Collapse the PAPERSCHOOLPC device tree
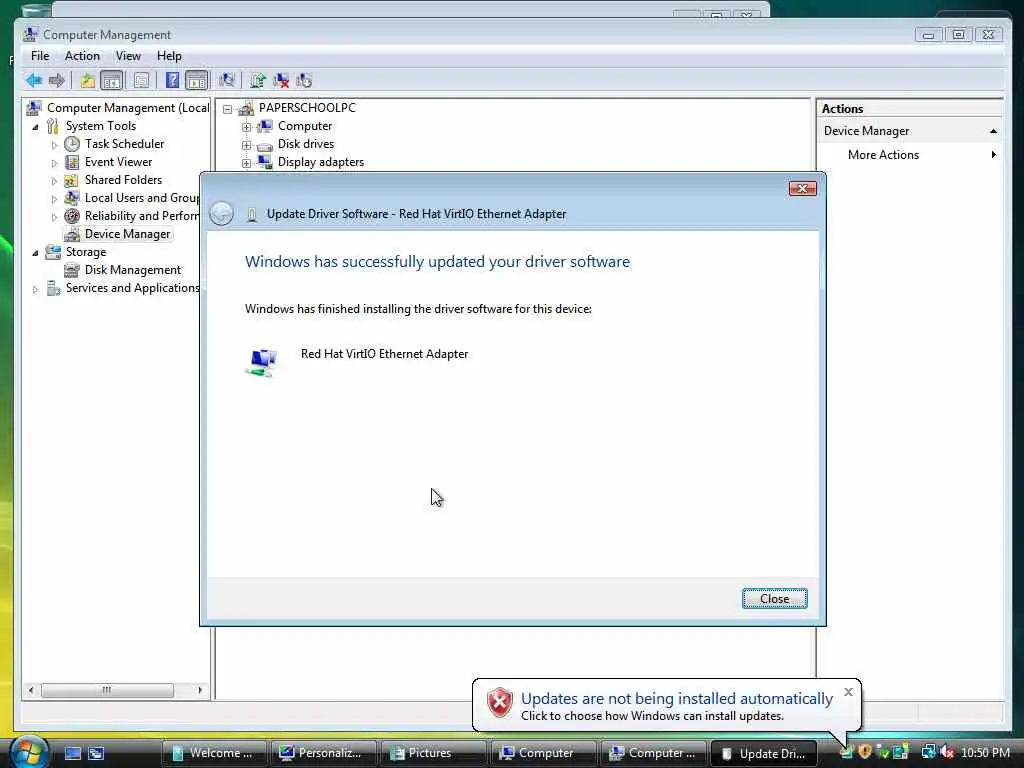Image resolution: width=1024 pixels, height=768 pixels. [x=227, y=109]
